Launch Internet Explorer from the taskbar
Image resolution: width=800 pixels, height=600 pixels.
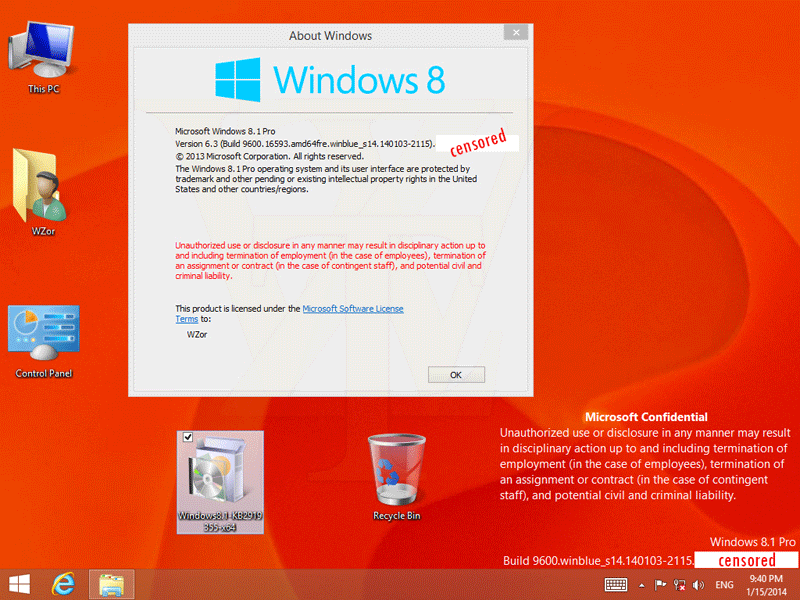[65, 584]
